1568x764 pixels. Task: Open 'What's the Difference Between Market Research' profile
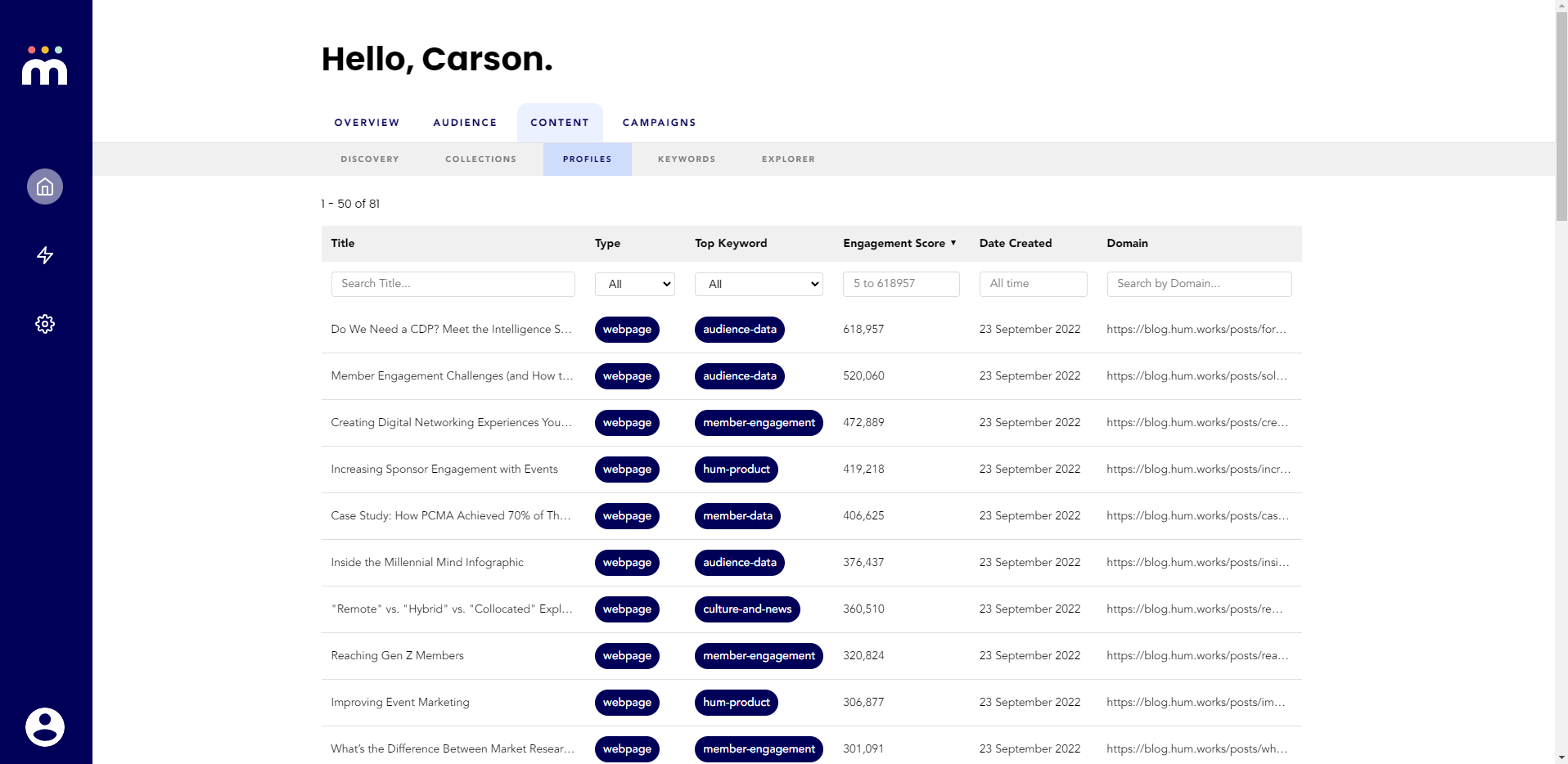pyautogui.click(x=453, y=748)
